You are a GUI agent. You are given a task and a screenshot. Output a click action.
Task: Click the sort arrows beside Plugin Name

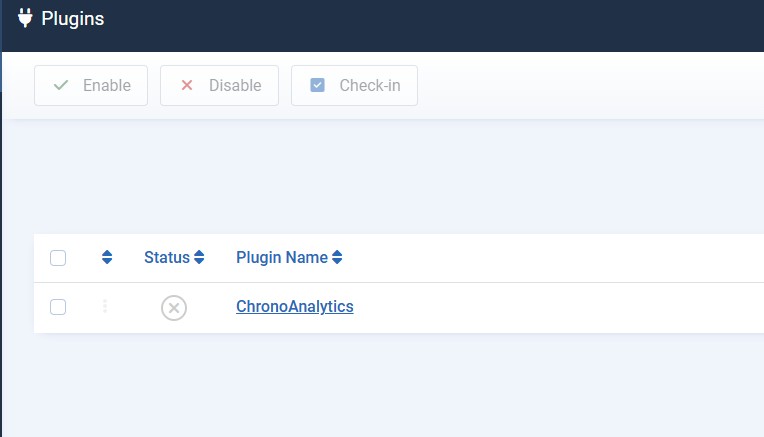click(x=337, y=258)
